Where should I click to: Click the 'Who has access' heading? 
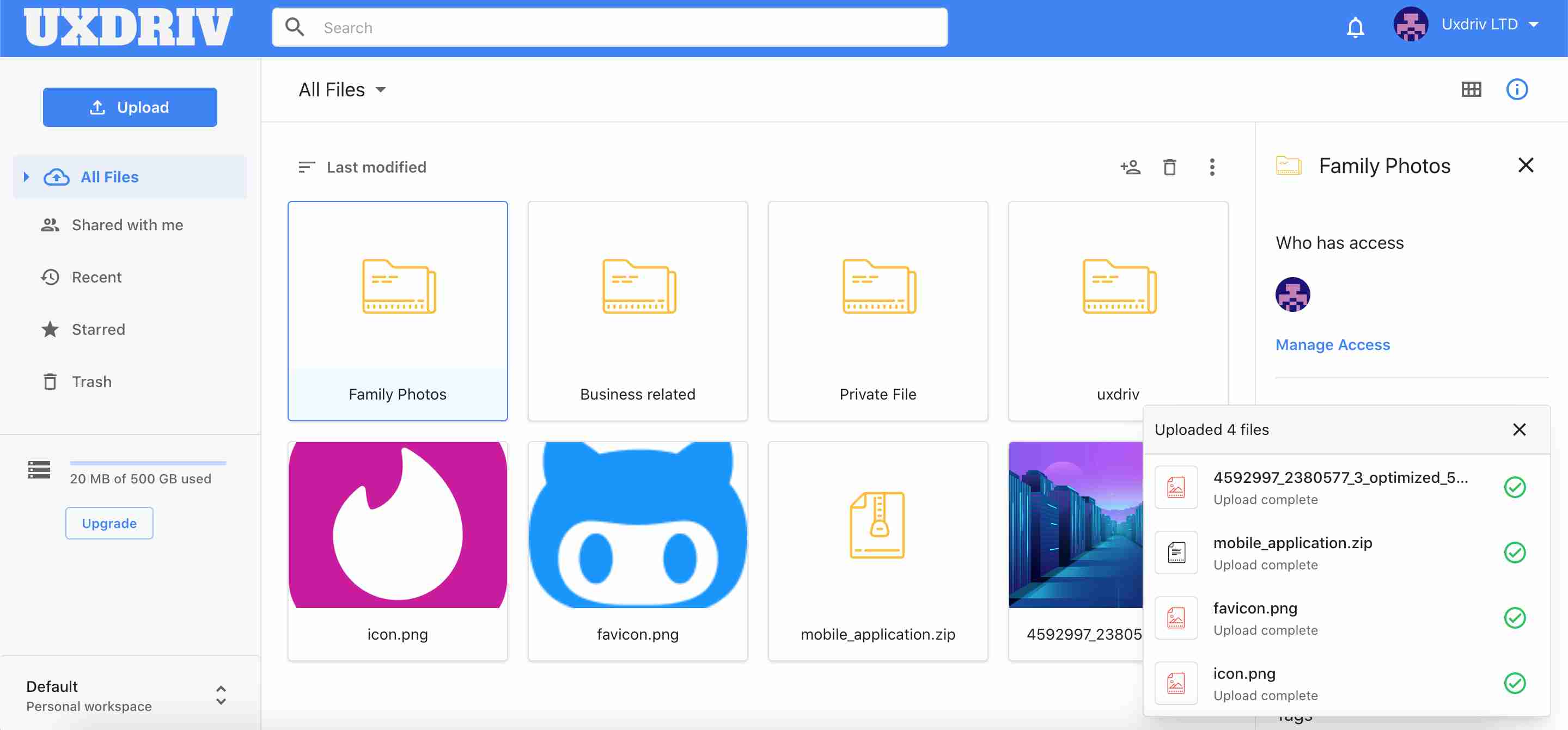pos(1339,243)
